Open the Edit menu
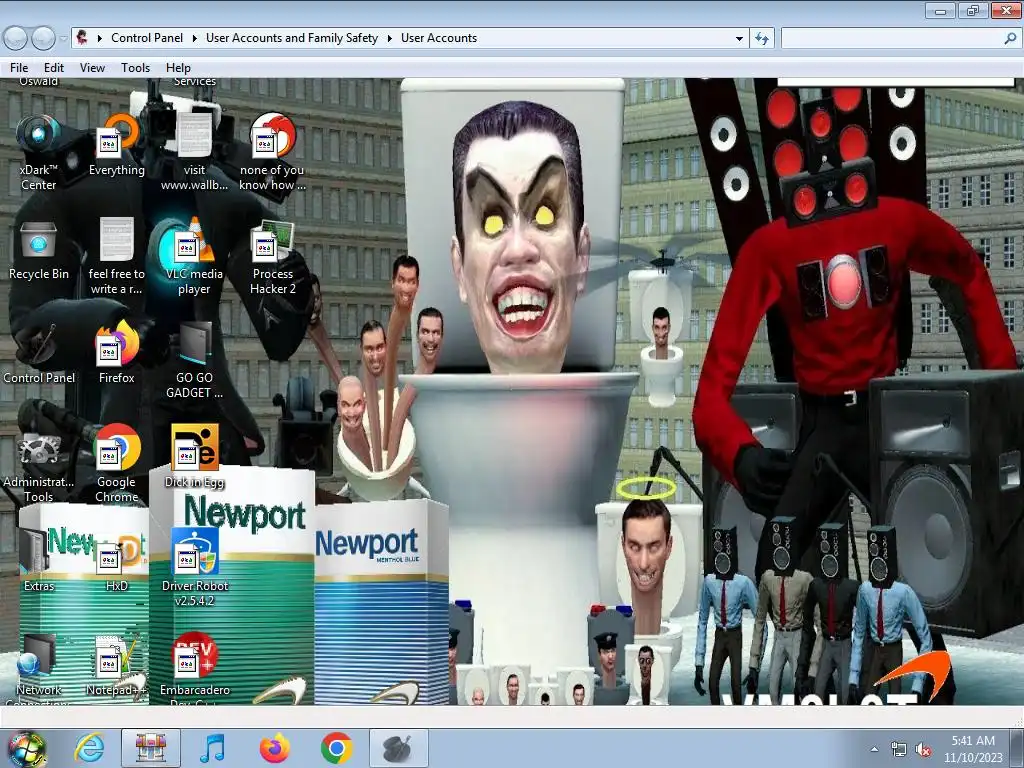This screenshot has width=1024, height=768. [54, 67]
